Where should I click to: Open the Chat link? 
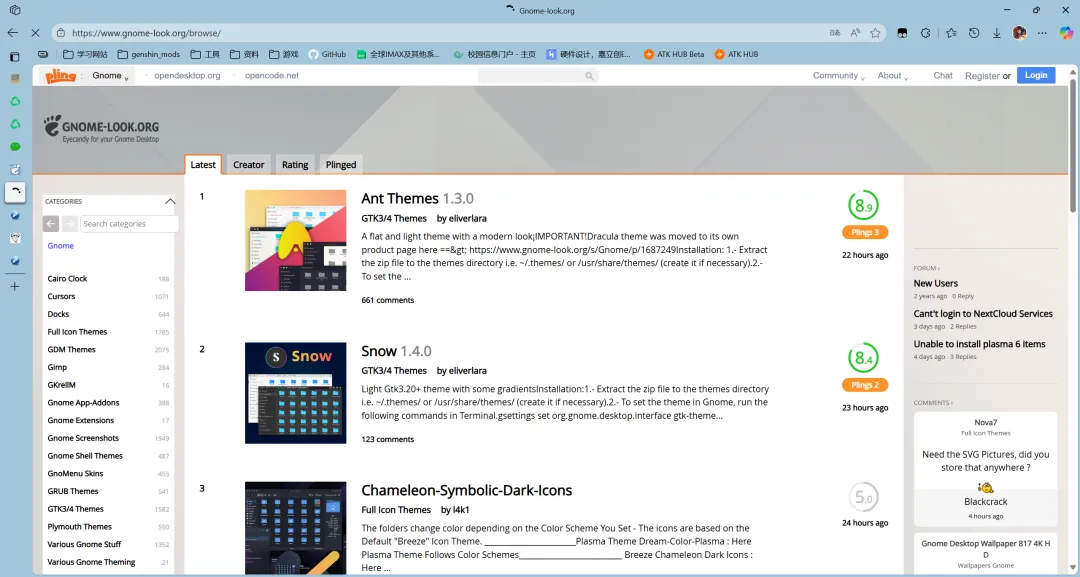click(943, 76)
